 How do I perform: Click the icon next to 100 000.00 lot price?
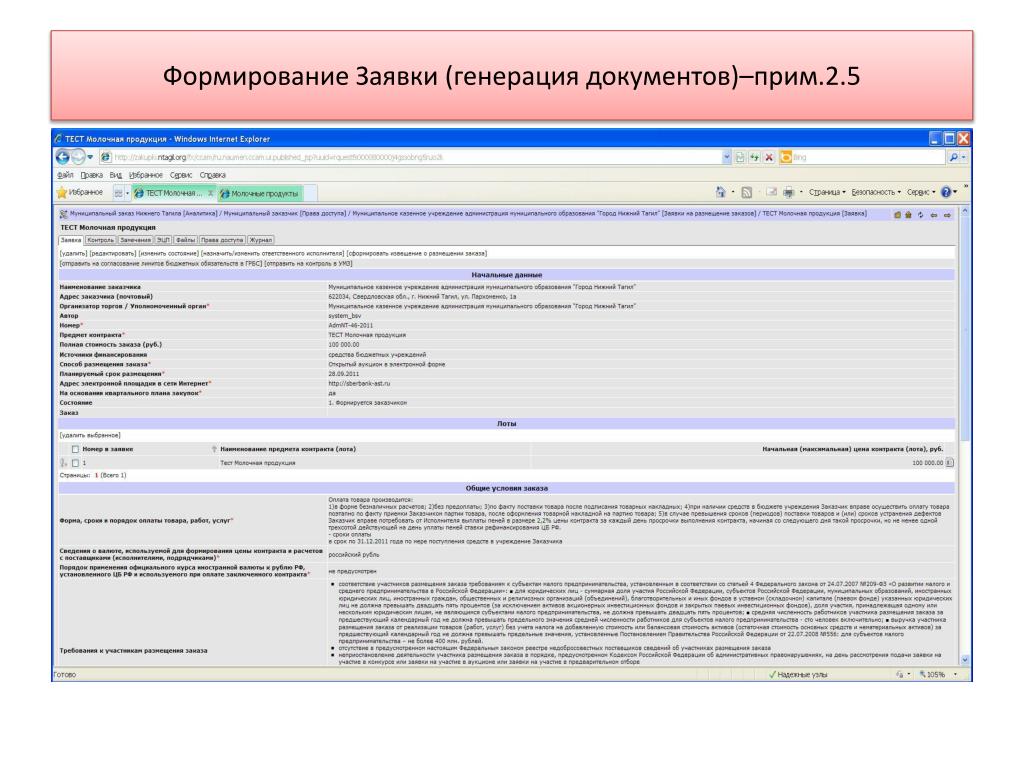pyautogui.click(x=950, y=463)
